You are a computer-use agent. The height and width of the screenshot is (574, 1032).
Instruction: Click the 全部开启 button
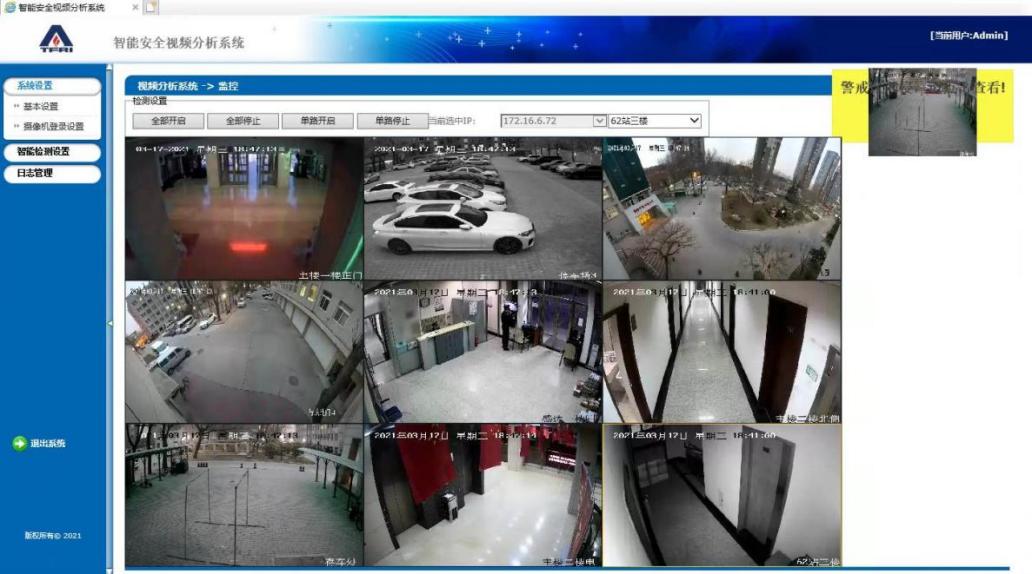click(x=167, y=121)
